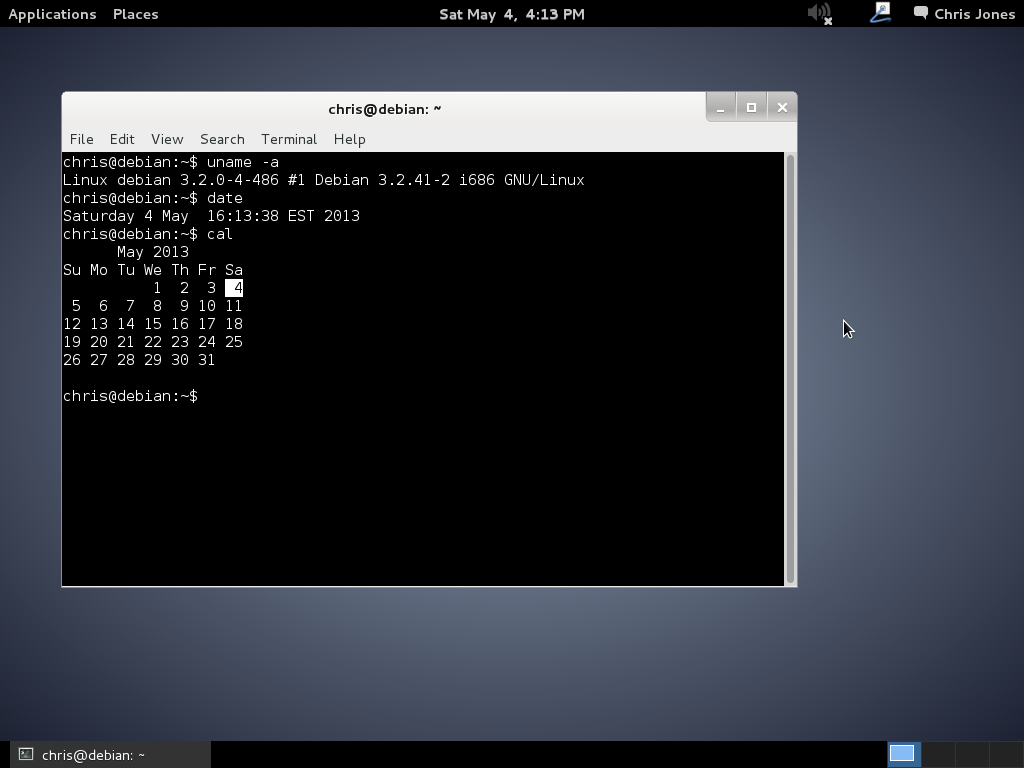1024x768 pixels.
Task: Click the 'Linux debian 3.2.0-4-486' output line
Action: 324,180
